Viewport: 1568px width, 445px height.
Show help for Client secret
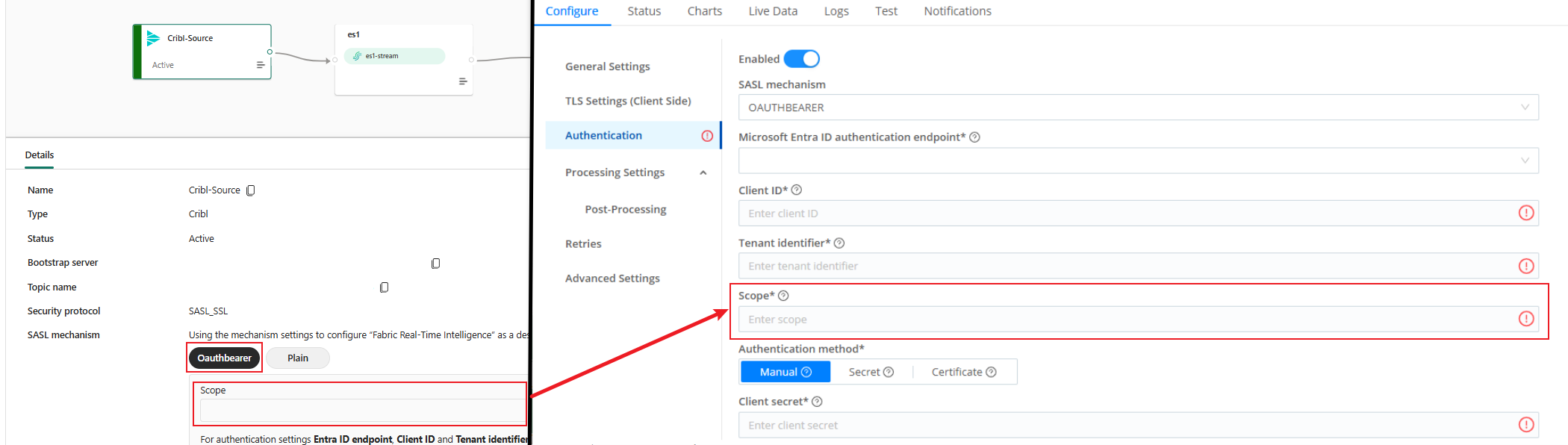point(817,402)
